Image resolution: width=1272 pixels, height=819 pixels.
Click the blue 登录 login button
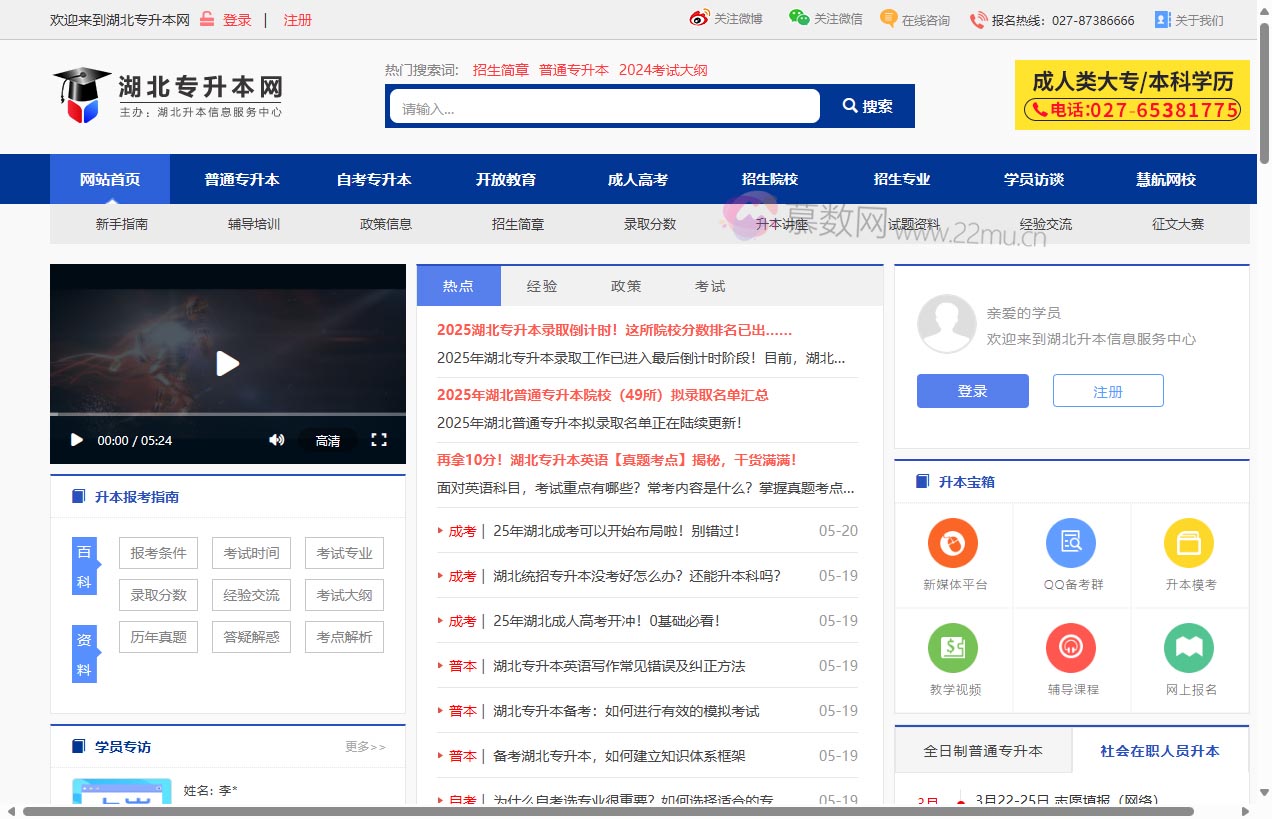point(971,390)
